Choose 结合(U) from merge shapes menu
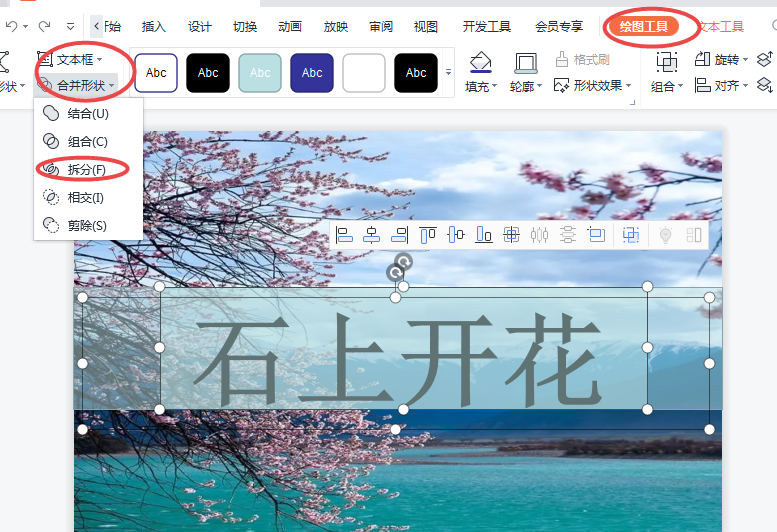This screenshot has height=532, width=777. click(88, 113)
